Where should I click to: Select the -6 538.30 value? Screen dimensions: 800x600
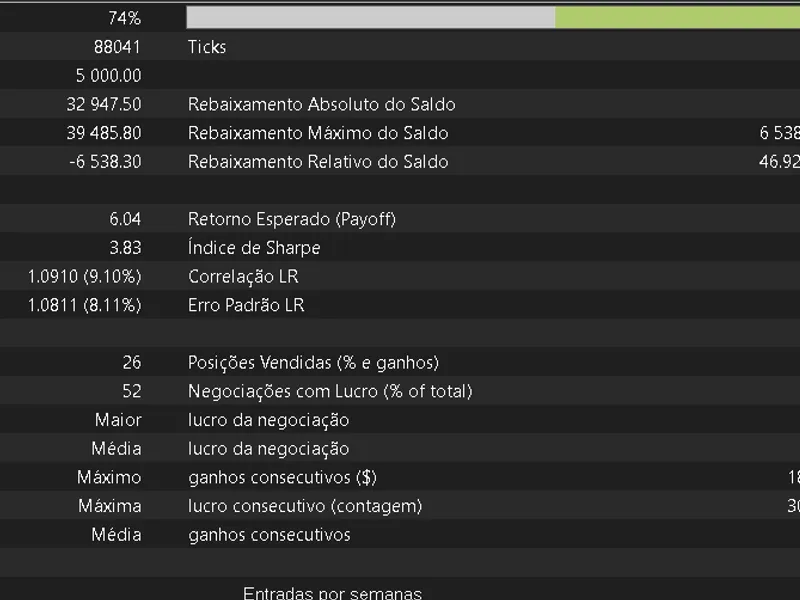pos(105,162)
